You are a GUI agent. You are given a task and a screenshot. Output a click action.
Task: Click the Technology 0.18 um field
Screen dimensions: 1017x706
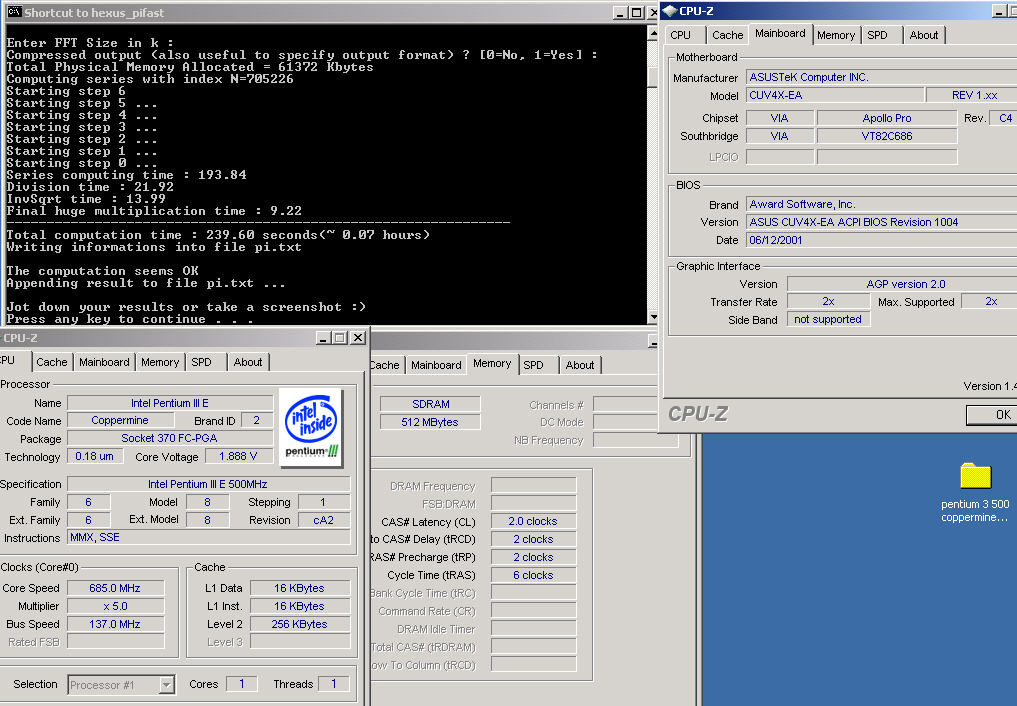click(95, 456)
